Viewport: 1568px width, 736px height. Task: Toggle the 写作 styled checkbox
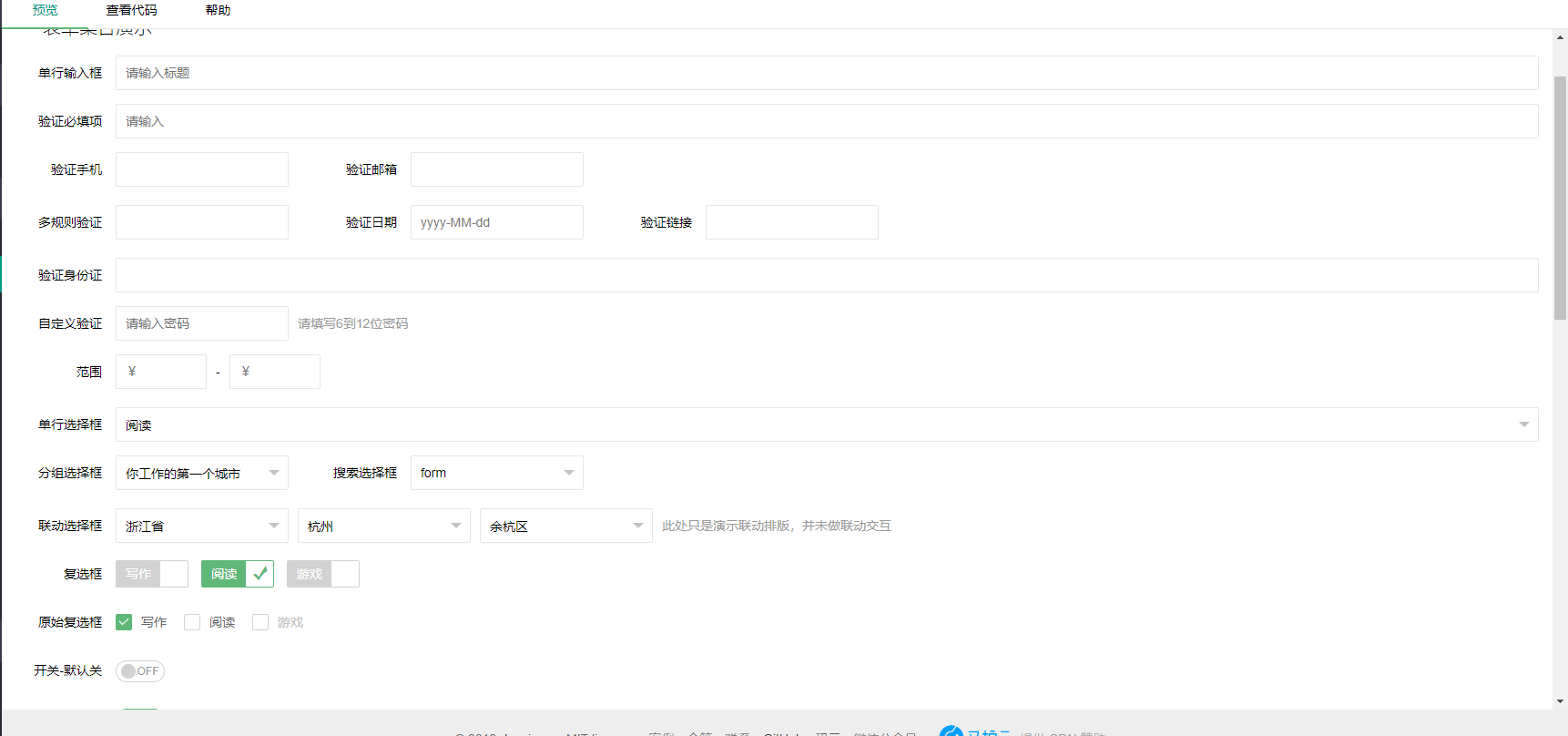[x=151, y=574]
